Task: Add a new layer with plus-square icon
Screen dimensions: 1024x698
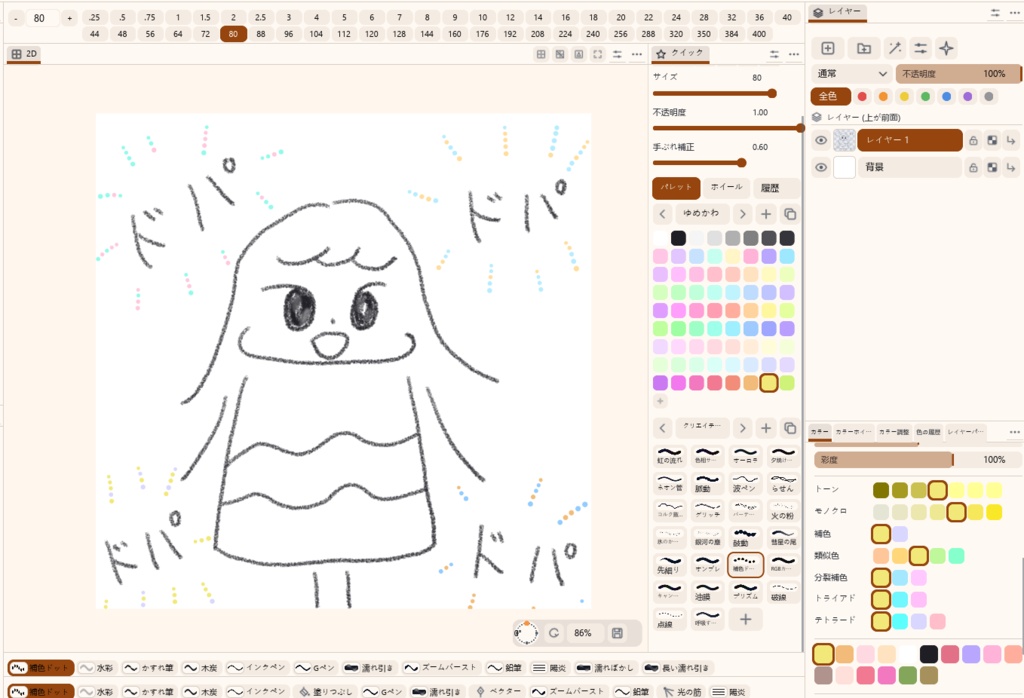Action: click(x=827, y=48)
